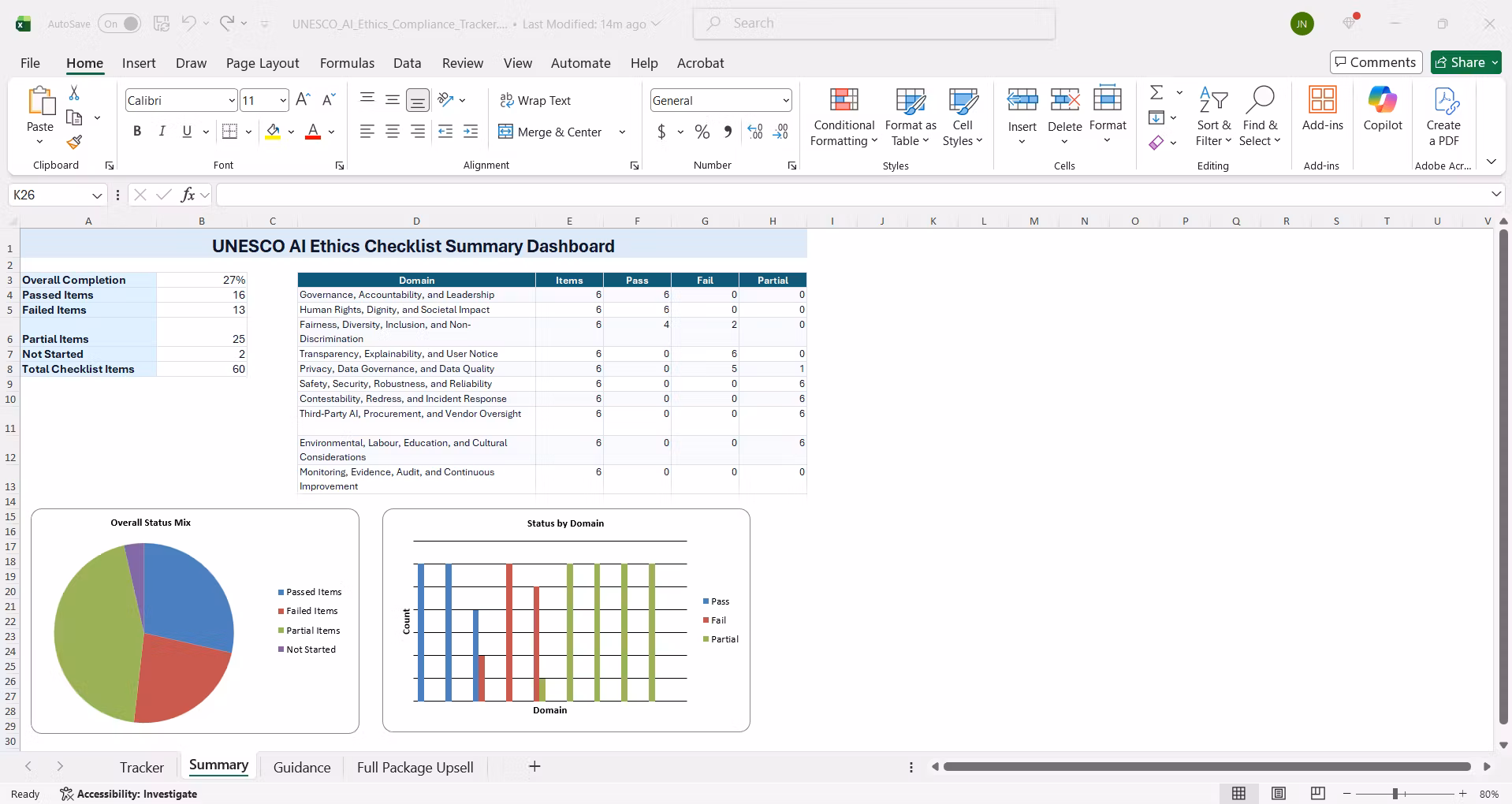Open the Sort & Filter menu
Image resolution: width=1512 pixels, height=804 pixels.
tap(1213, 117)
